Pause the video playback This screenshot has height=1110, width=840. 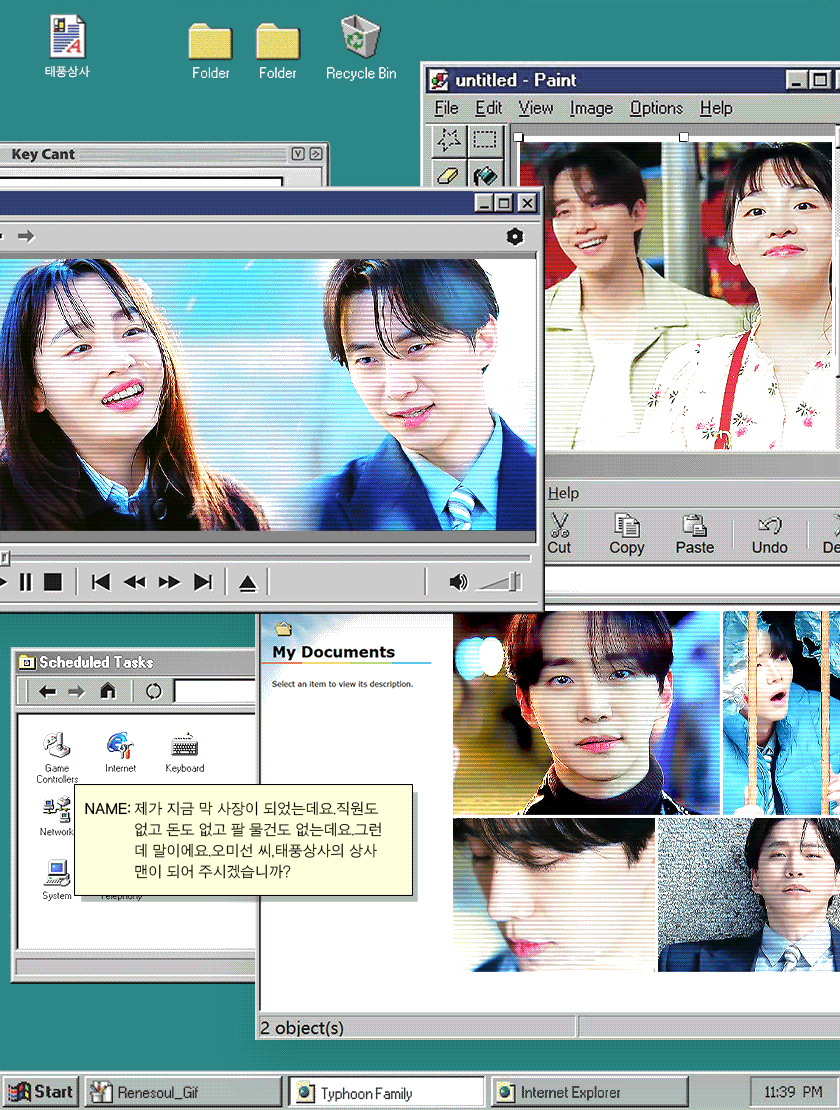tap(25, 582)
